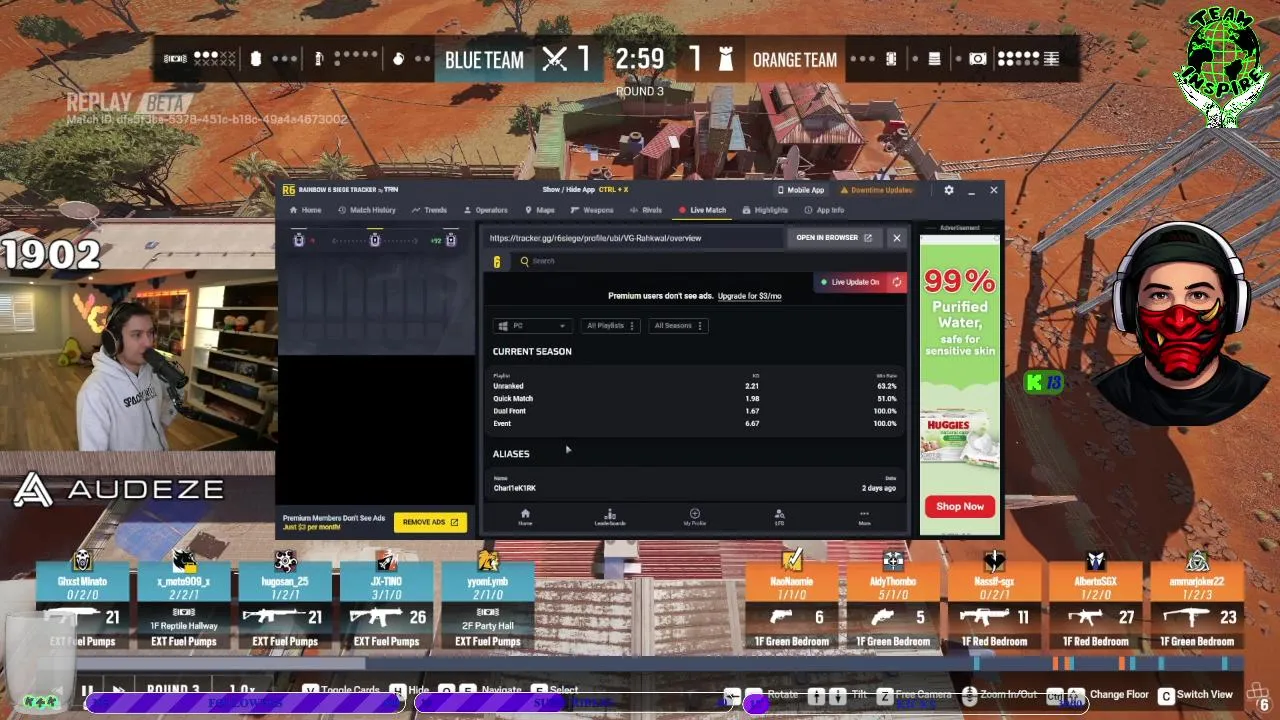Click the Mobile App button
The image size is (1280, 720).
tap(800, 190)
